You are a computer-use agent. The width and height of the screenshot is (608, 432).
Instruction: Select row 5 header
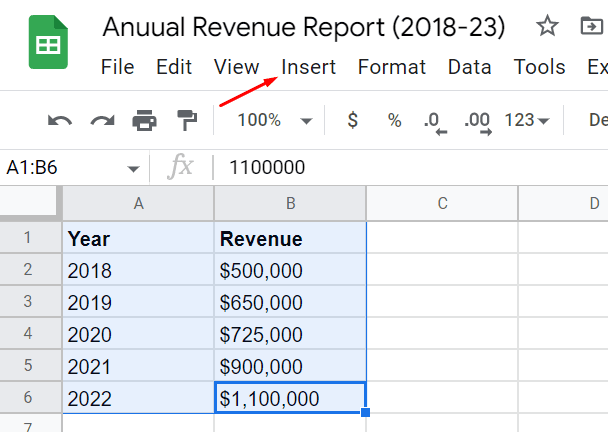(31, 365)
